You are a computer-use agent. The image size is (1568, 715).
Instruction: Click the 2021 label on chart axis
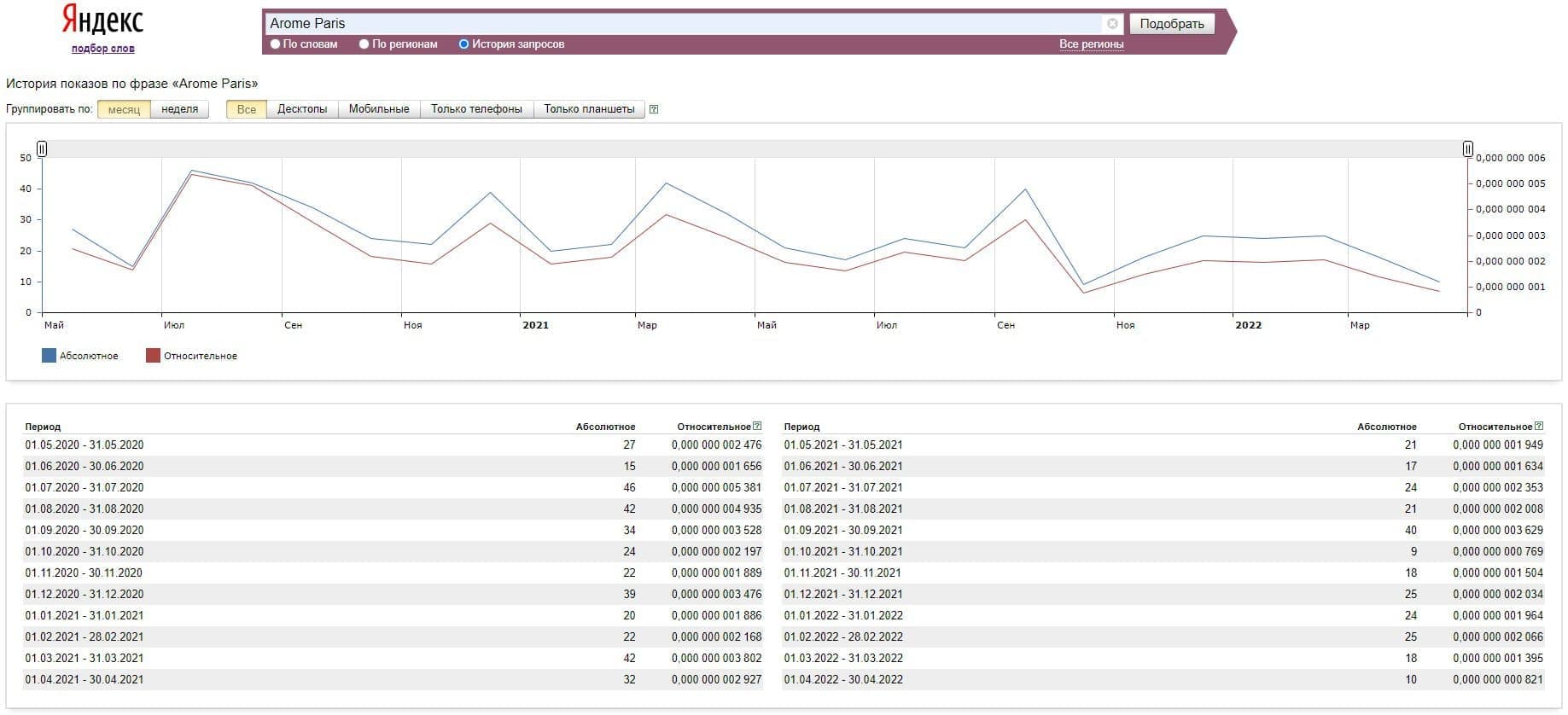536,325
